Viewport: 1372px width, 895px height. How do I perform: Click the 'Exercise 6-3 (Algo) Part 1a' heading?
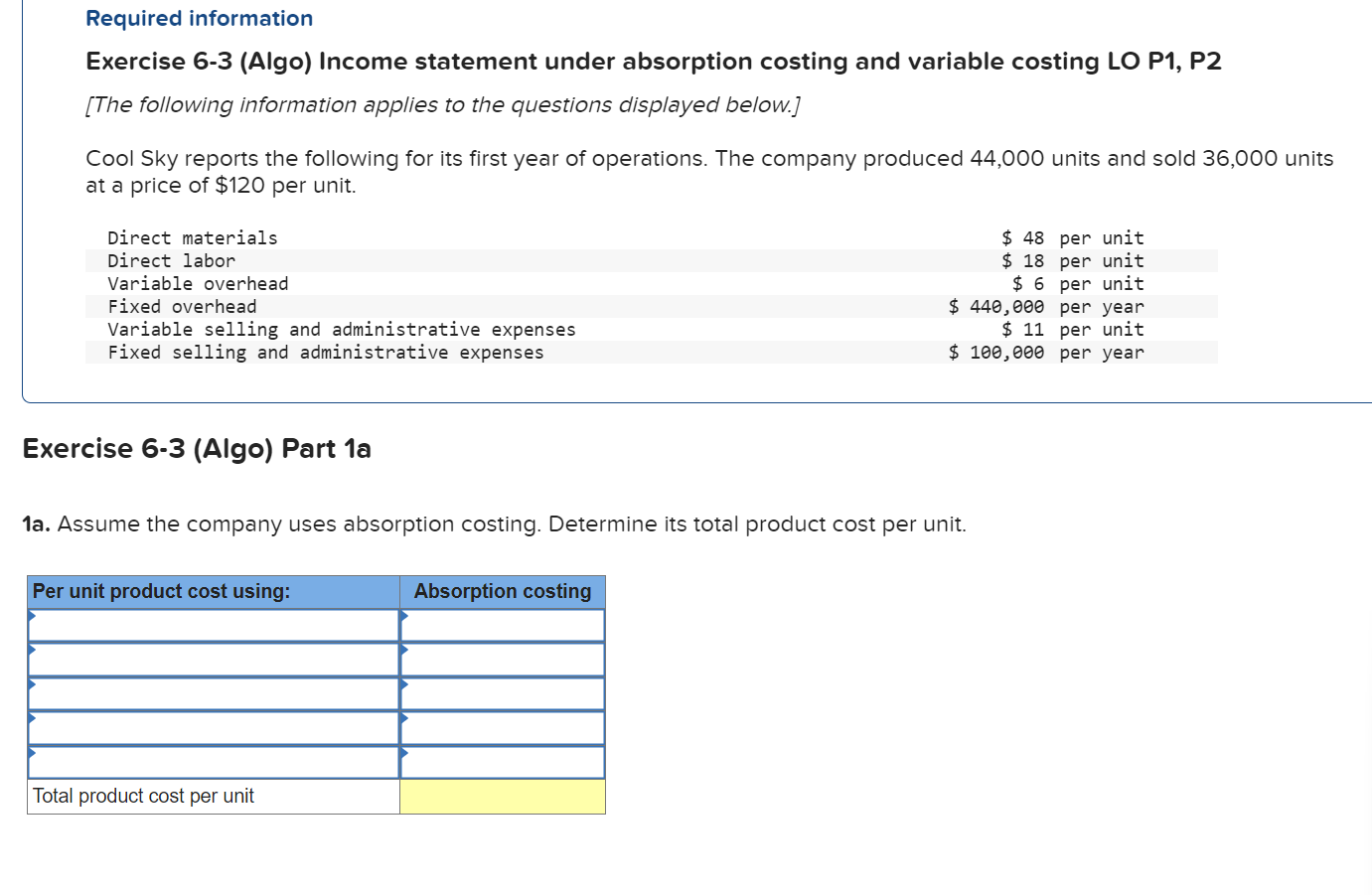[196, 449]
